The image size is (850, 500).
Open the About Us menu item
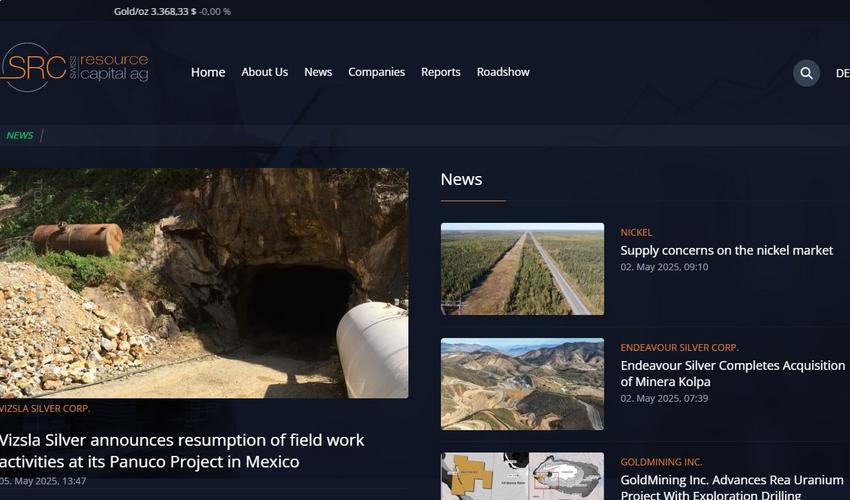click(x=265, y=72)
